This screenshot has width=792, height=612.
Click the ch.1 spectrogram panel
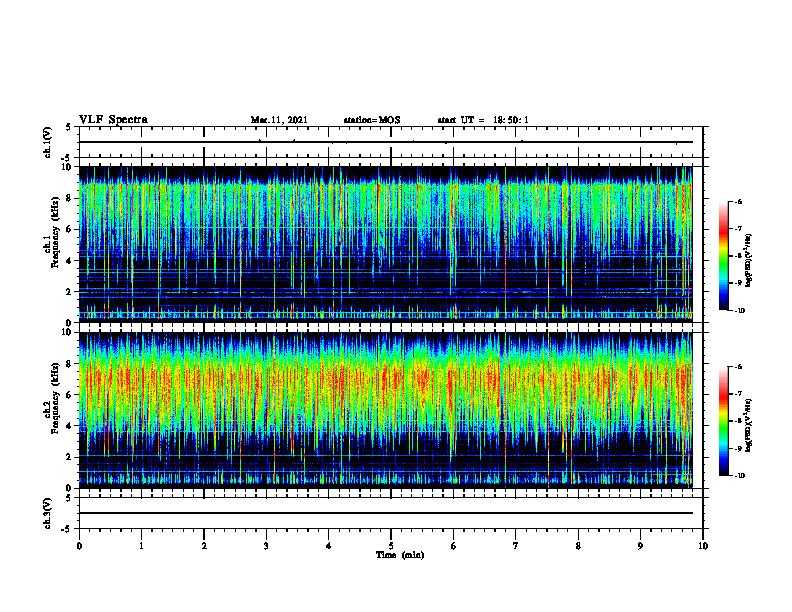(x=385, y=244)
